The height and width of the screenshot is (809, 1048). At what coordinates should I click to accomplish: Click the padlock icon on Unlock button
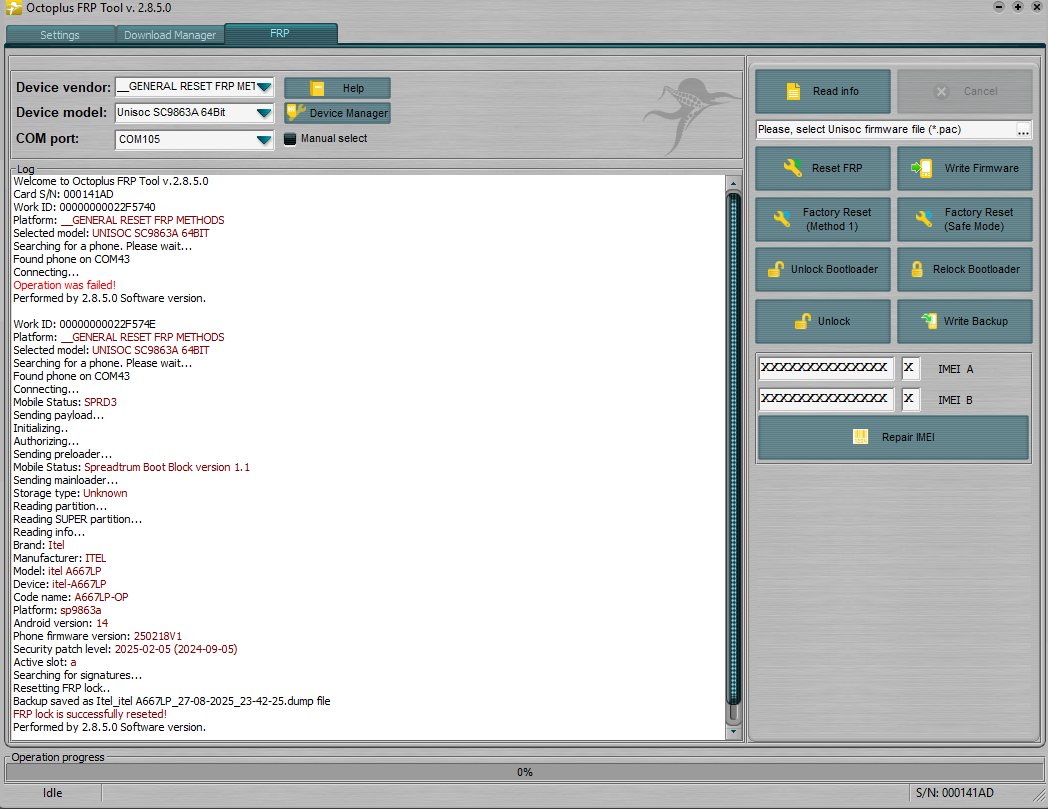pyautogui.click(x=803, y=321)
